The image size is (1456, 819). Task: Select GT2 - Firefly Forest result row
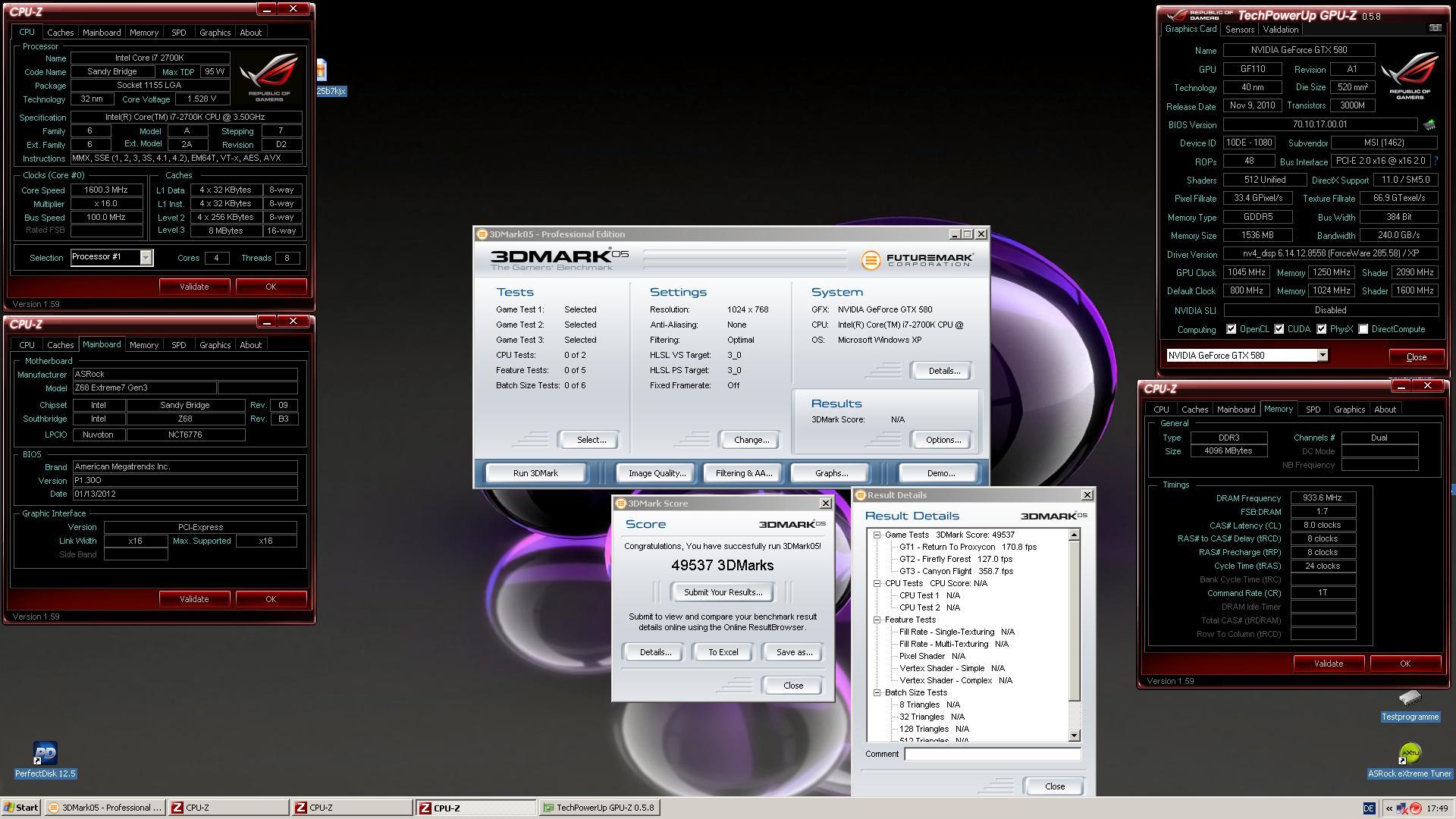(955, 559)
